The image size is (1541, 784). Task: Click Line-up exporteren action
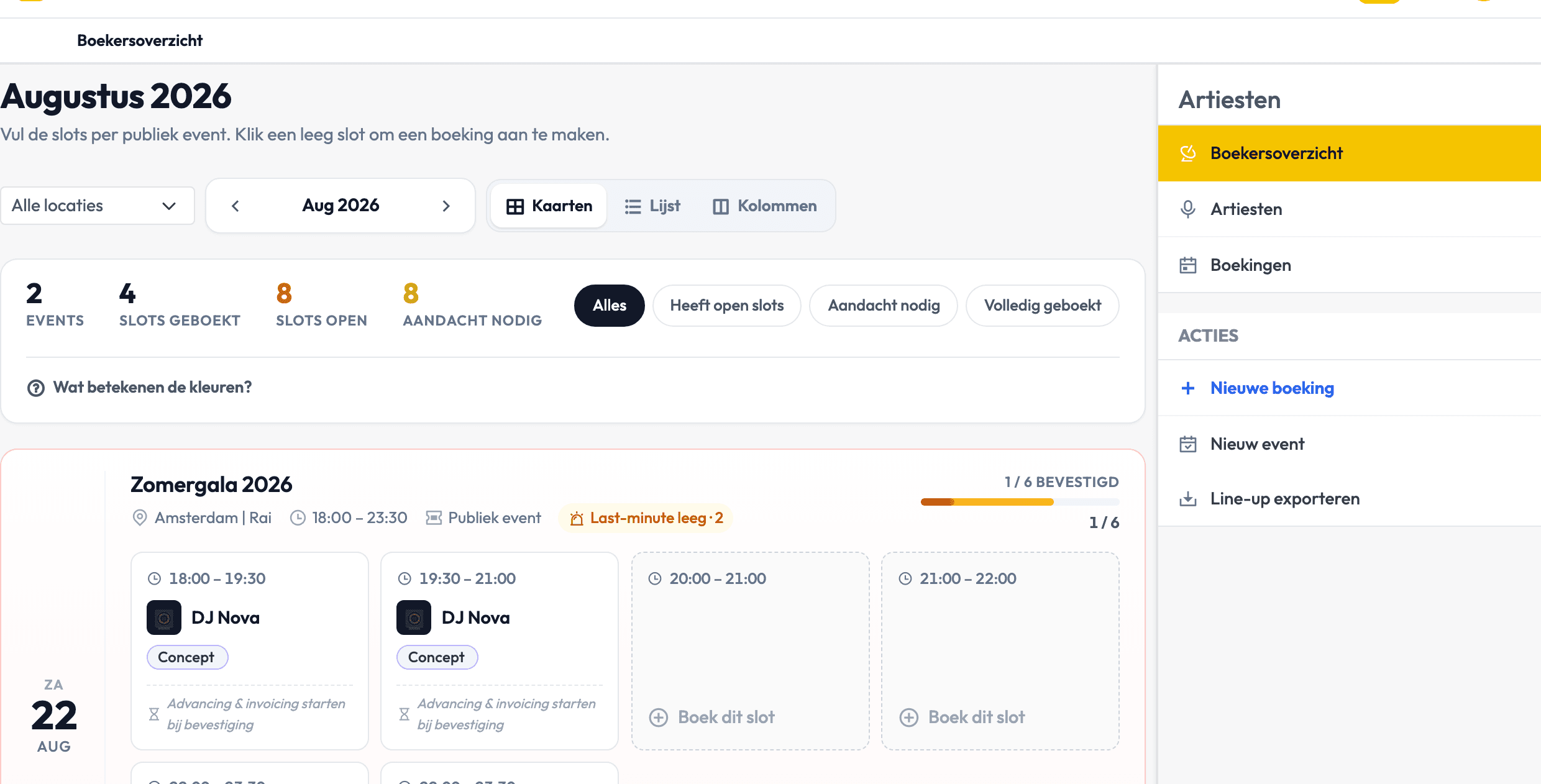1350,499
